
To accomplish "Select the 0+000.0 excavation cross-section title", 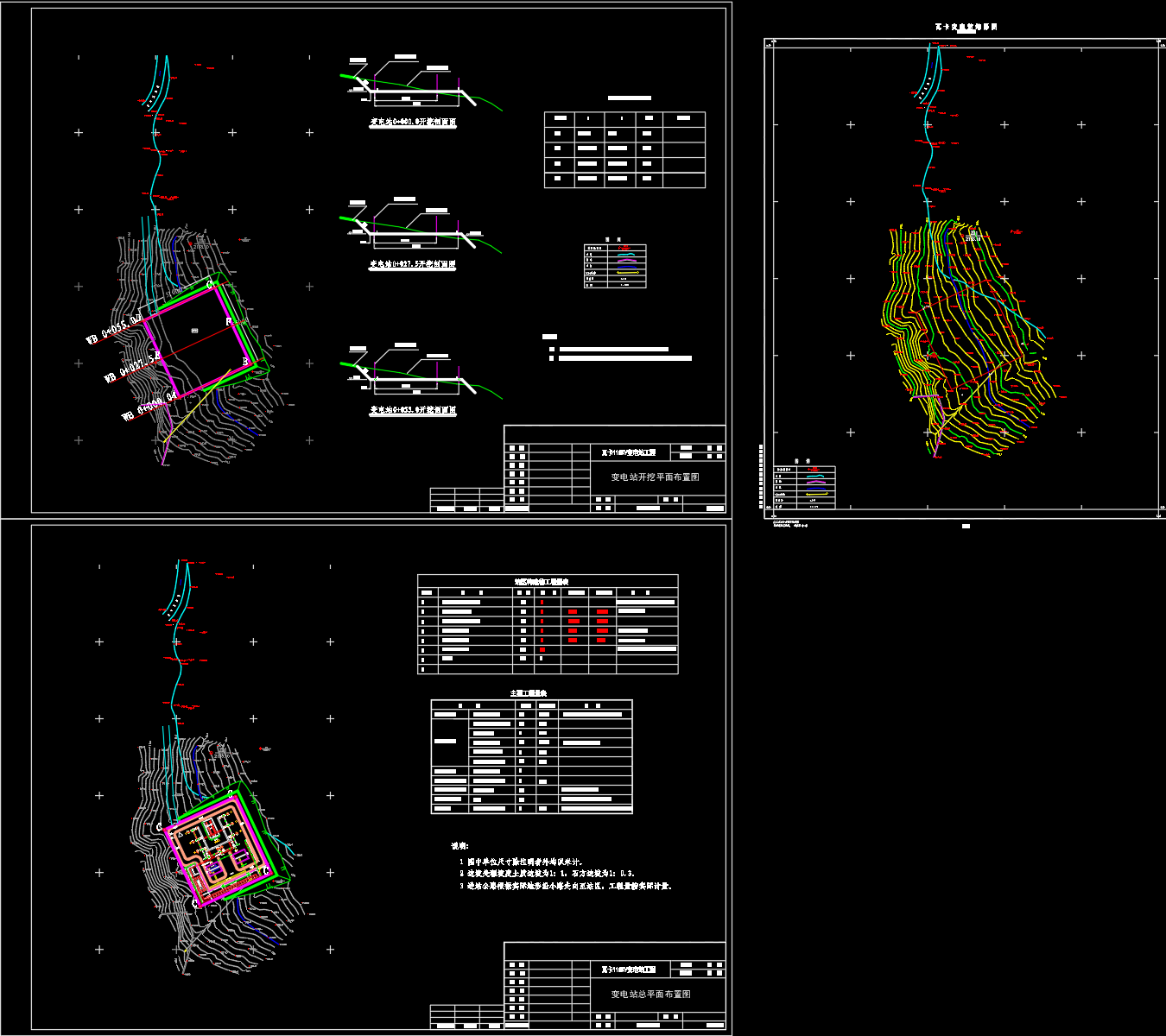I will 413,123.
